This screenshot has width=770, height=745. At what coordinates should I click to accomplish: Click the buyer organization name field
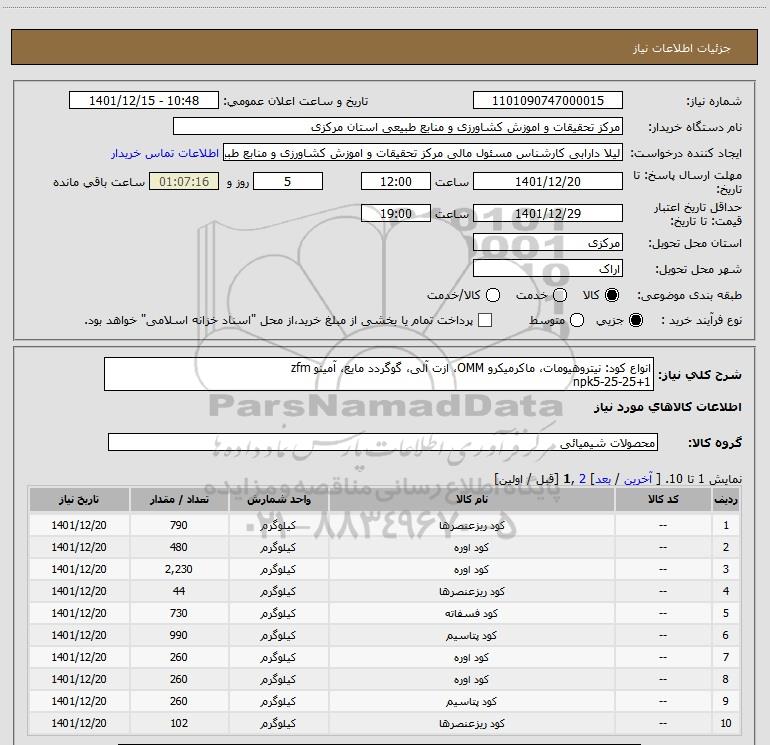pos(398,127)
